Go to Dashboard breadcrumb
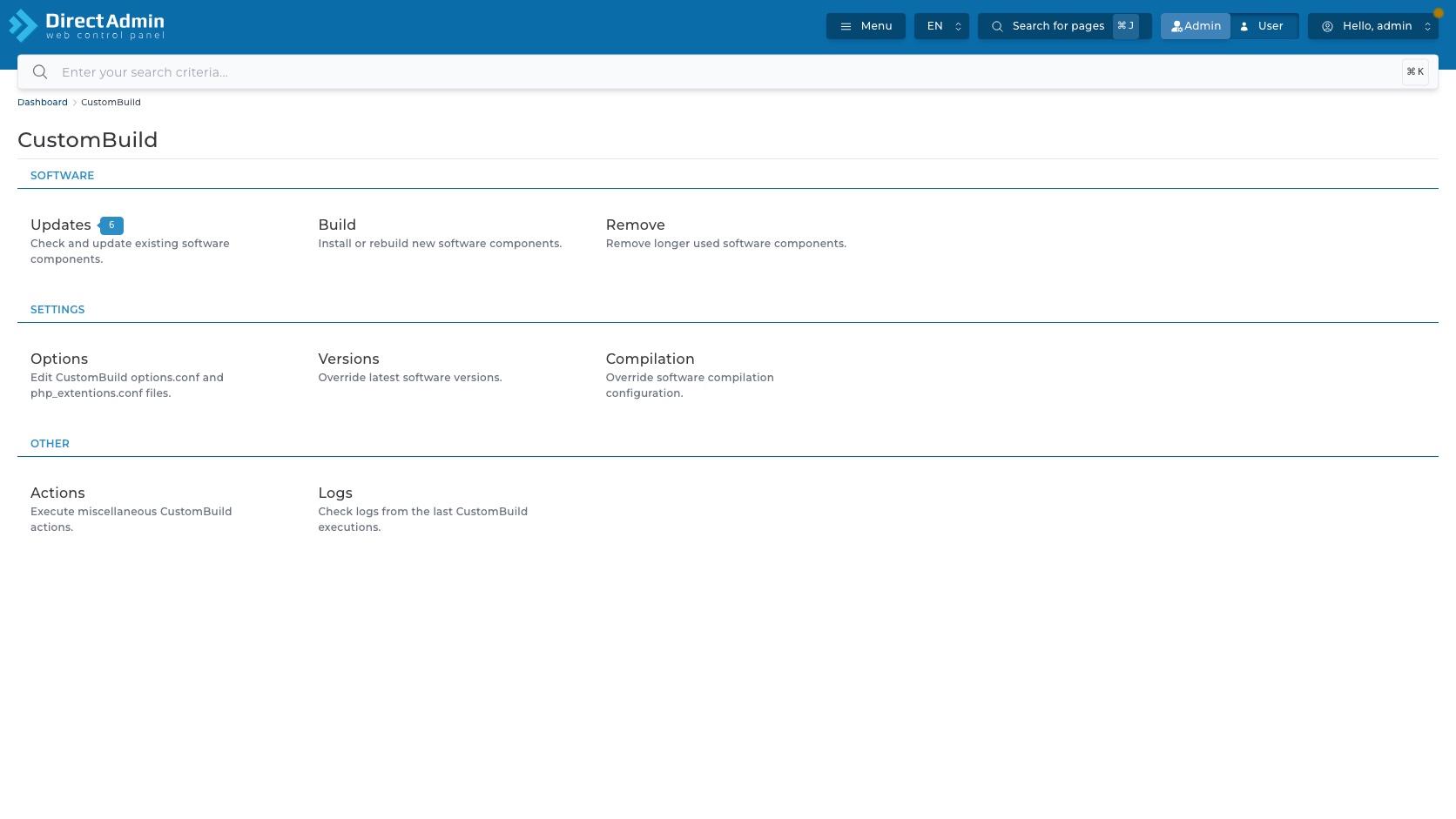This screenshot has height=819, width=1456. pos(43,102)
